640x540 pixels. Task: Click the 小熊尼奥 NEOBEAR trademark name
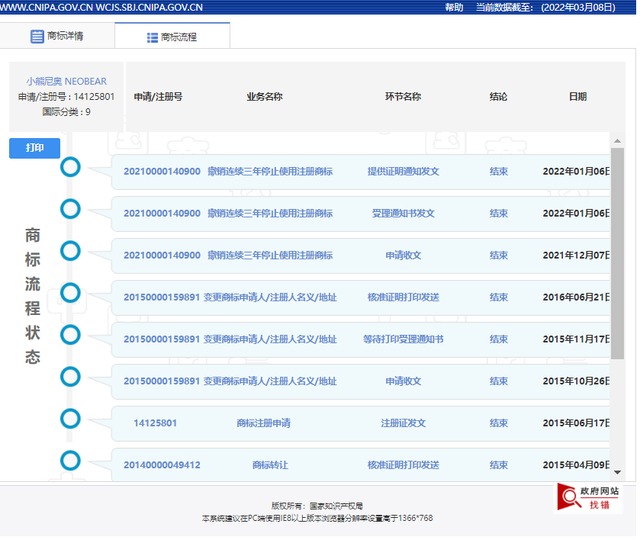pos(67,81)
